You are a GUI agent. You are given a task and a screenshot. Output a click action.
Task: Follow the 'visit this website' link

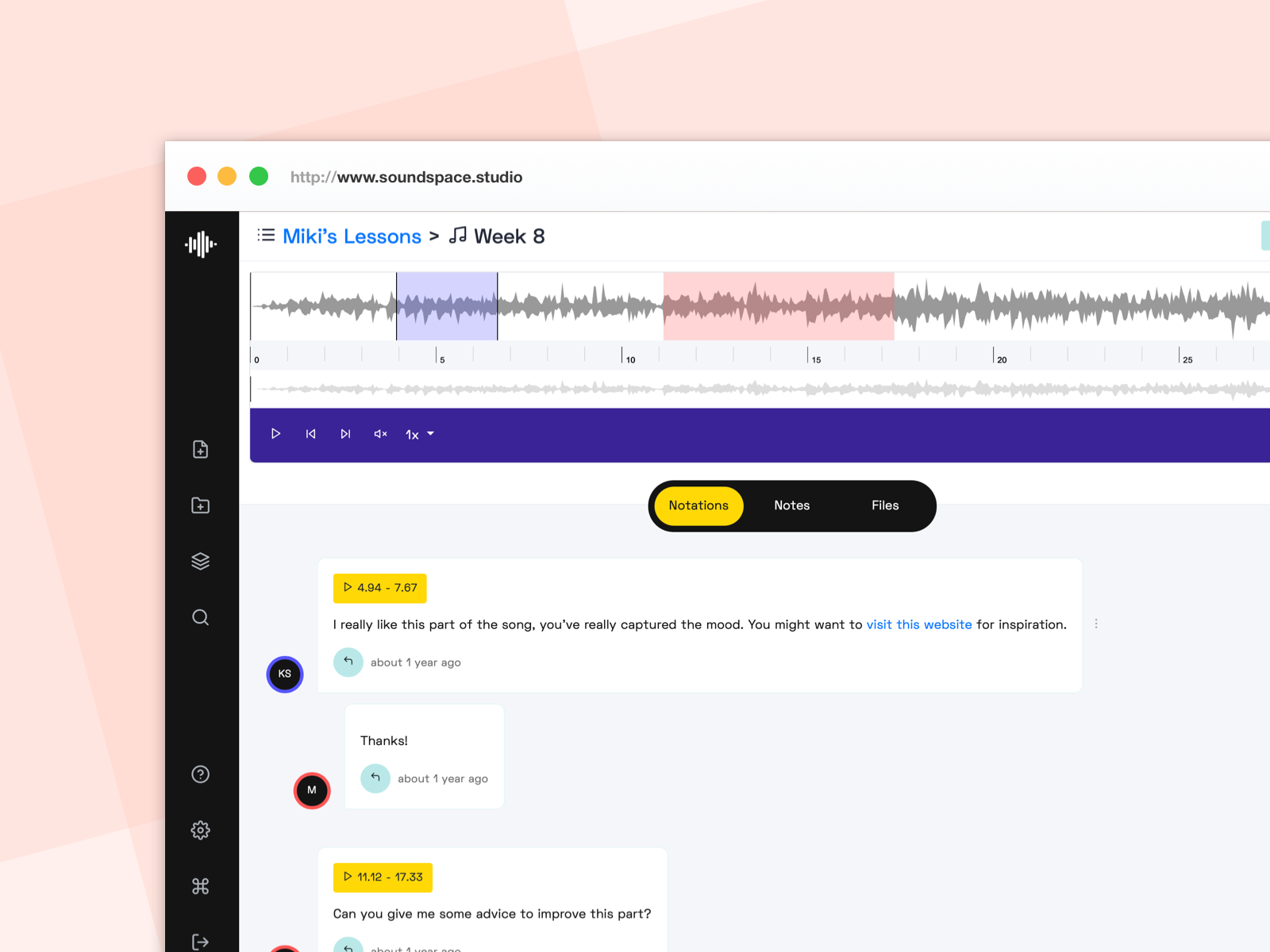click(x=919, y=624)
